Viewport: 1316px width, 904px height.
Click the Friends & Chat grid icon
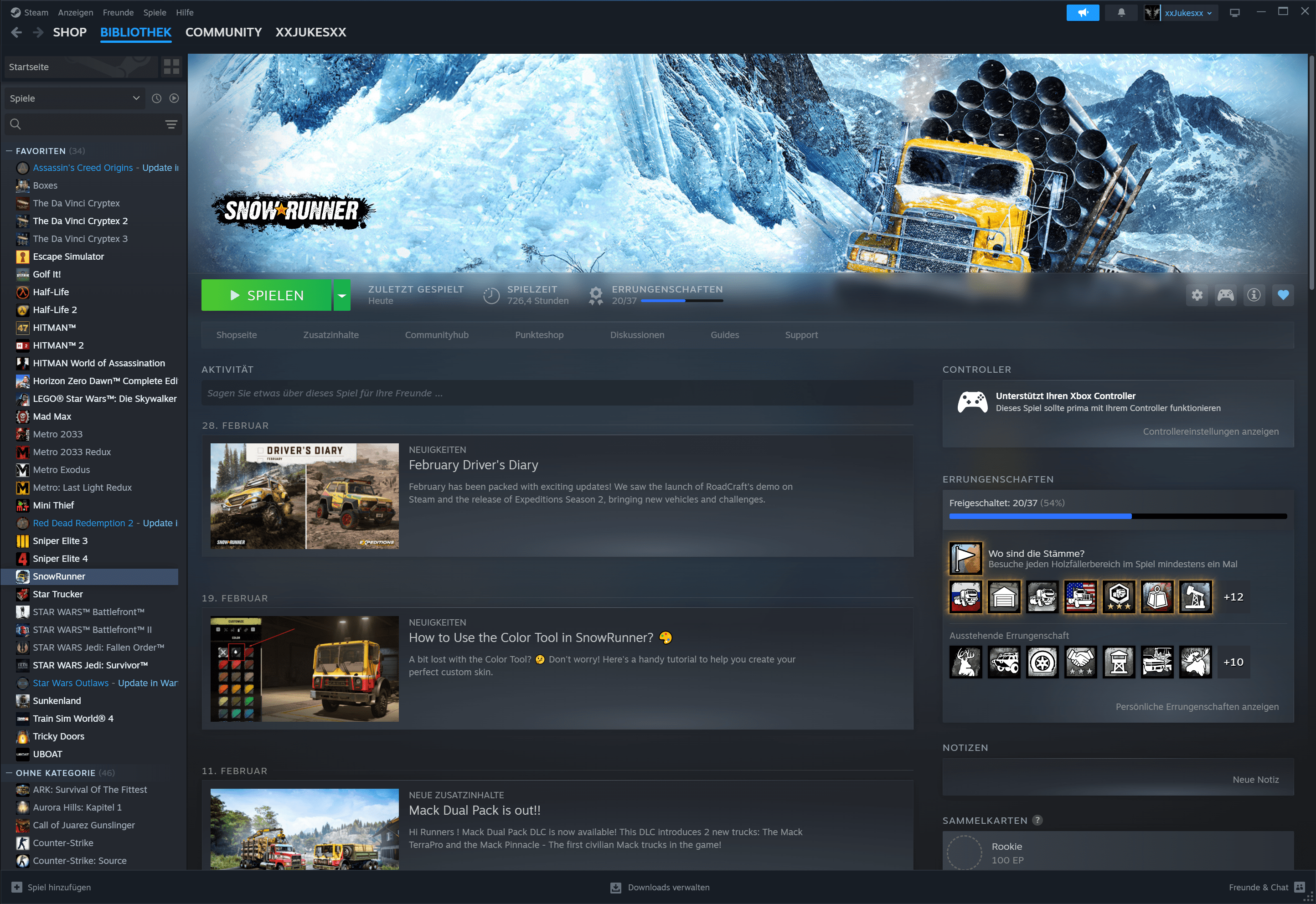tap(1300, 887)
